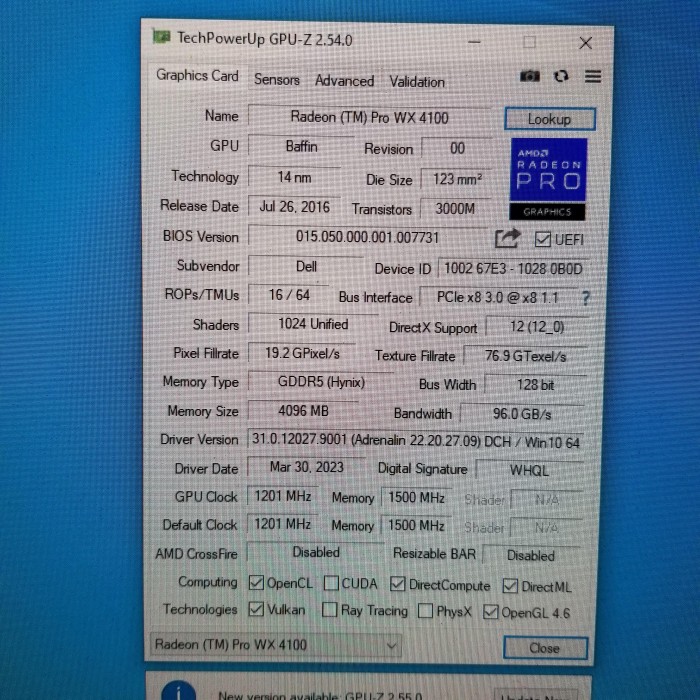Switch to the Sensors tab
Viewport: 700px width, 700px height.
tap(277, 79)
